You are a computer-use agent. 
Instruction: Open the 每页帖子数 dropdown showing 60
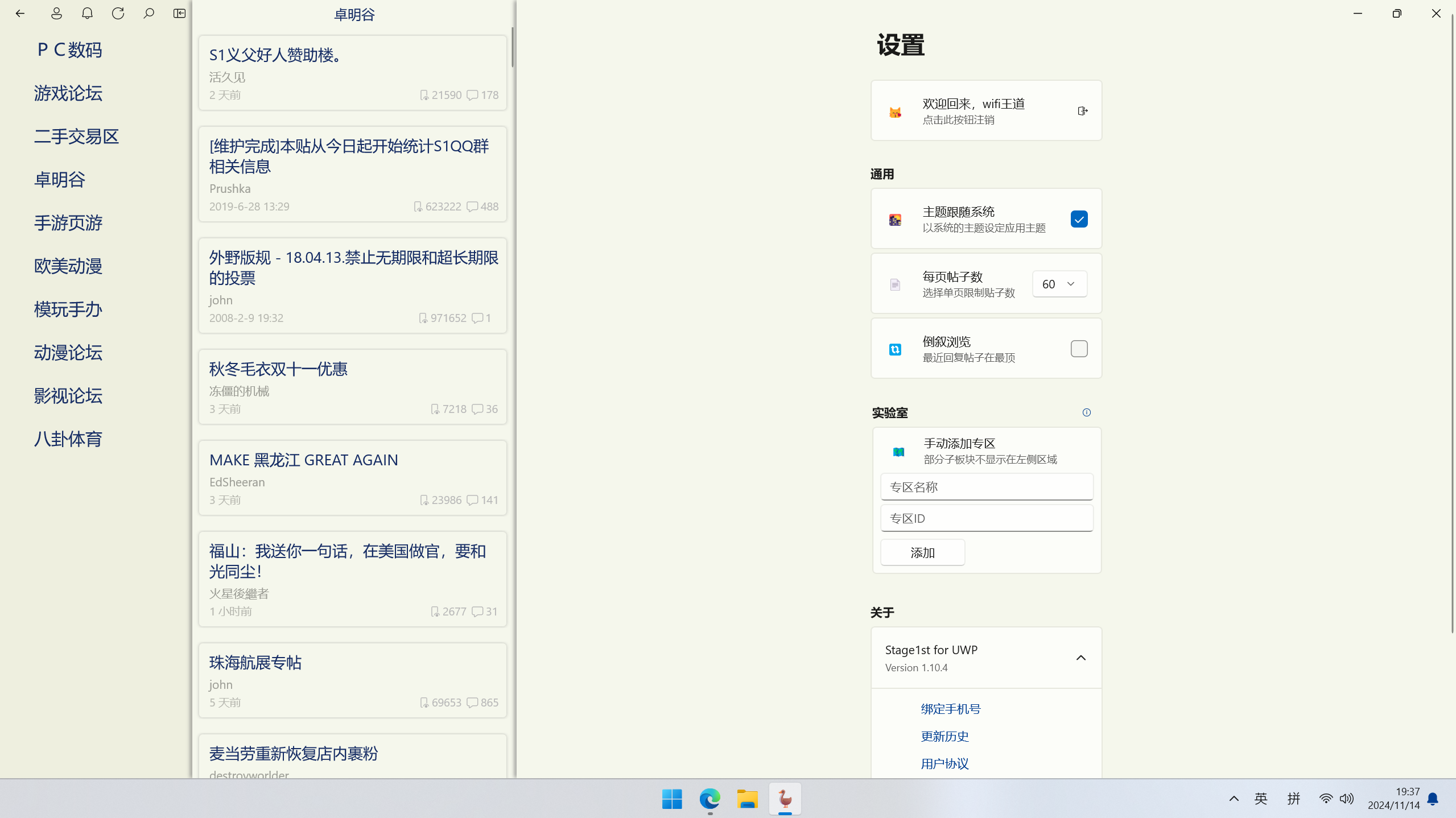point(1059,284)
